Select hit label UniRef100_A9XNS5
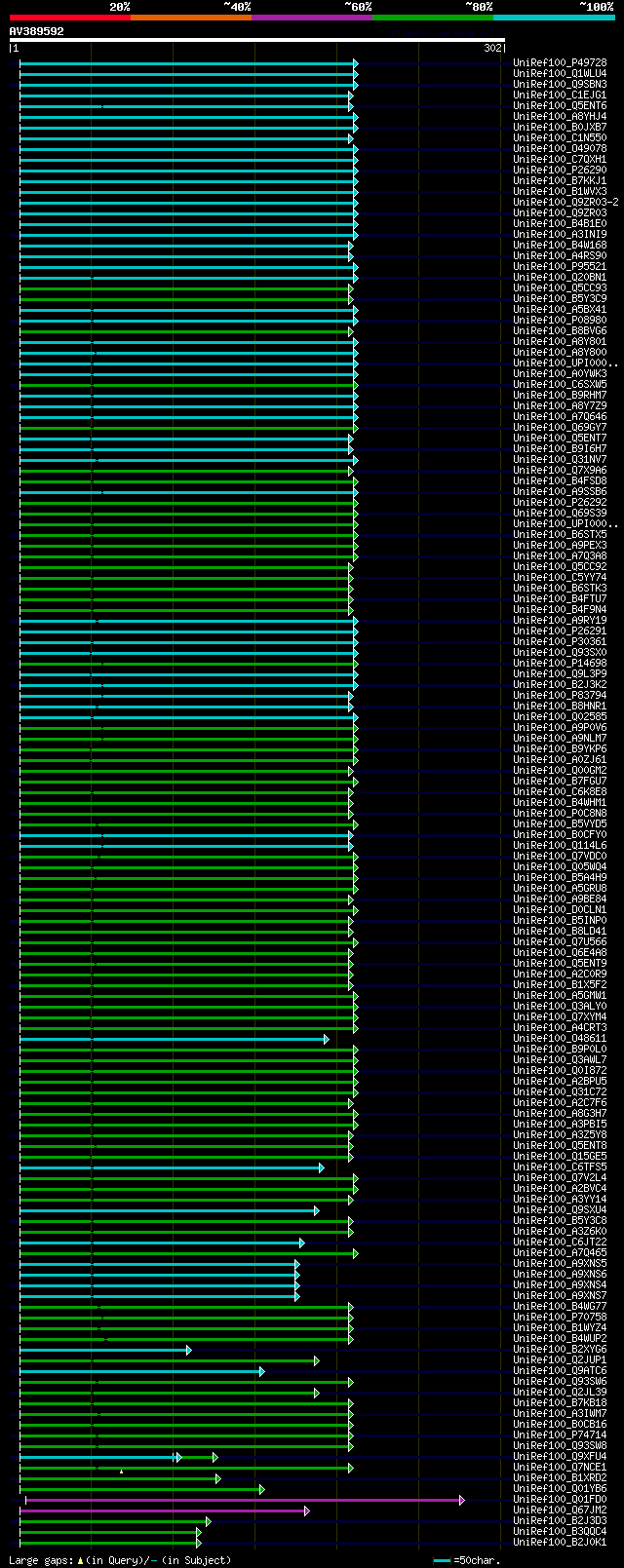 point(560,1263)
